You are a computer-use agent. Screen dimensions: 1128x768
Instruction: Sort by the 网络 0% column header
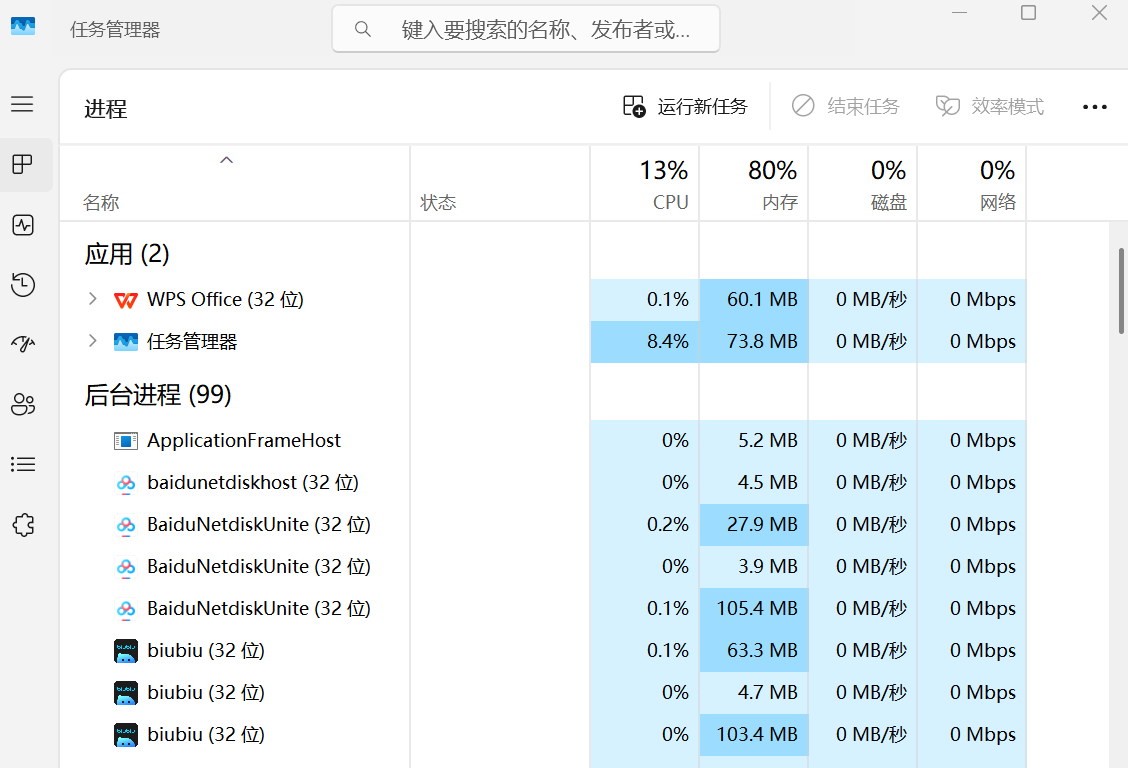(972, 184)
